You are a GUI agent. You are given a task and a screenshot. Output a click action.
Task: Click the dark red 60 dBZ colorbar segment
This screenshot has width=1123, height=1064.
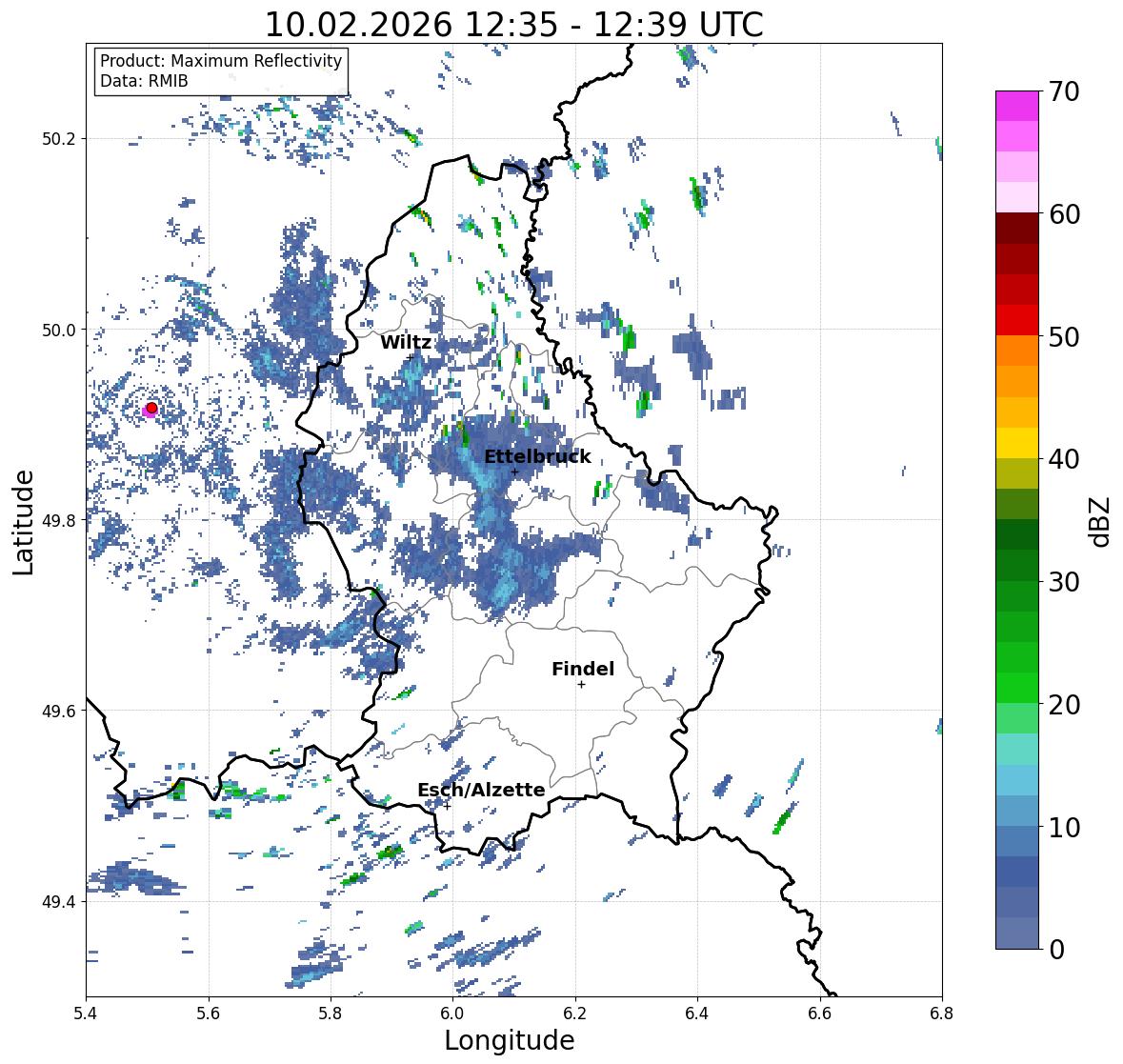click(1017, 229)
